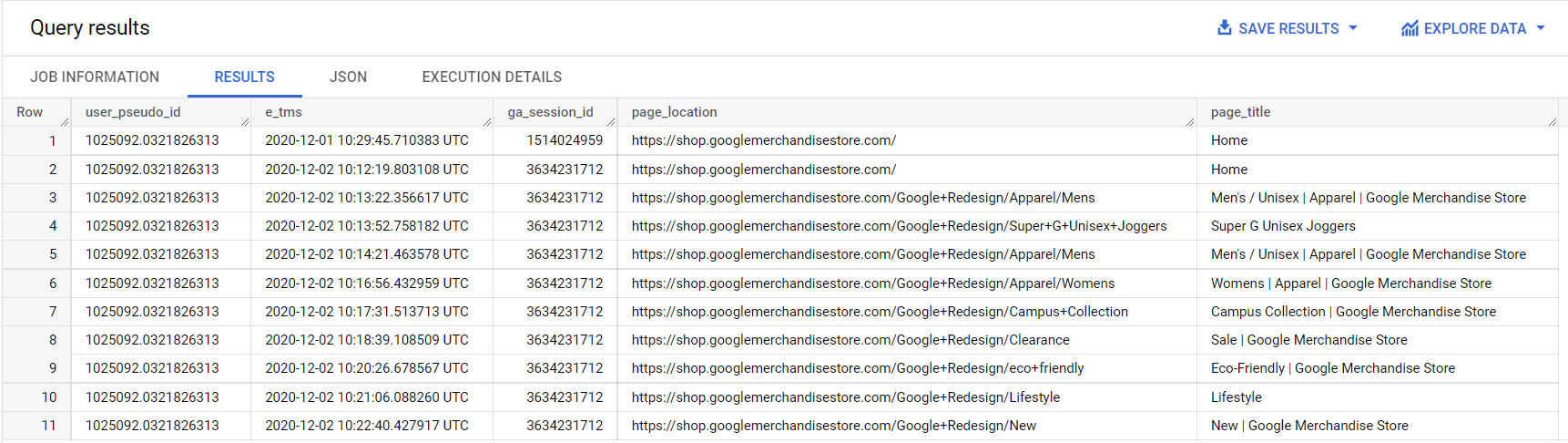The height and width of the screenshot is (443, 1568).
Task: Click the user_pseudo_id column resize handle
Action: pos(245,121)
